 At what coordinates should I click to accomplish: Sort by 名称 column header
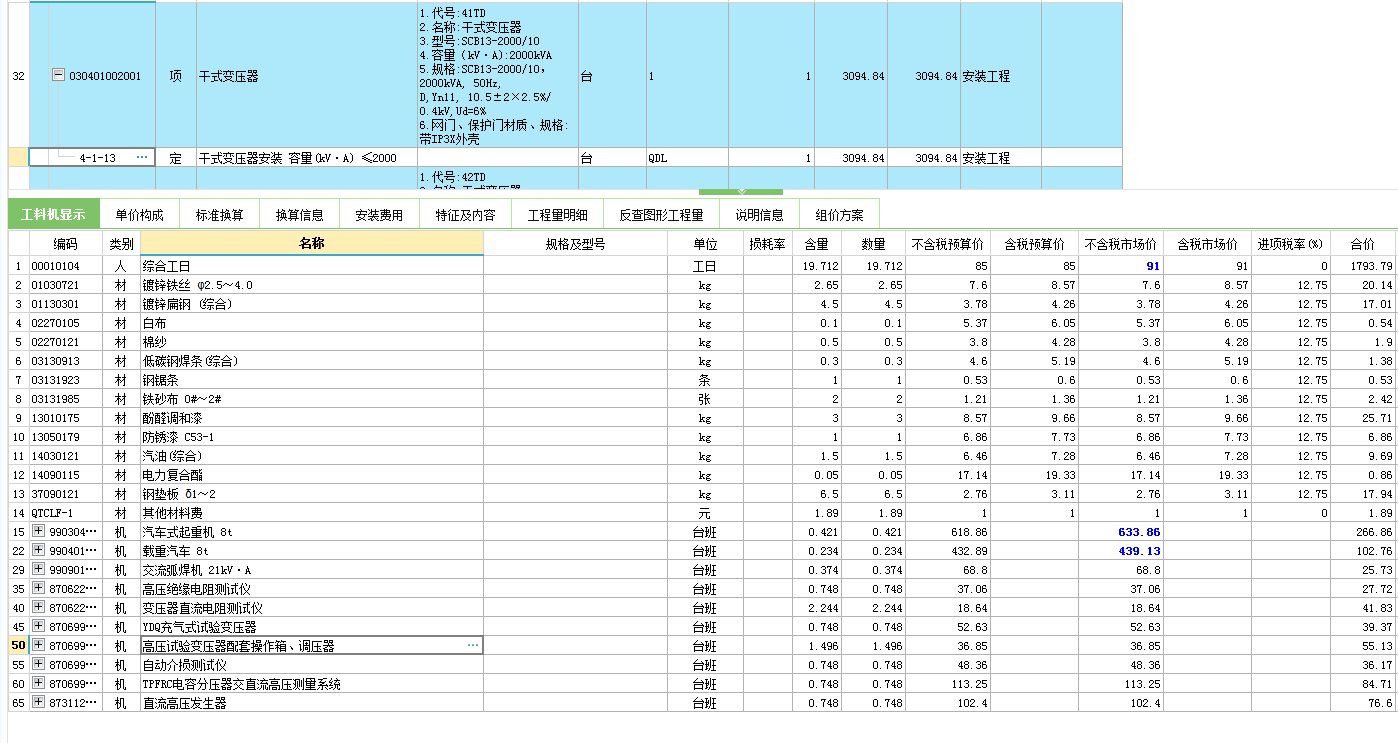[312, 244]
